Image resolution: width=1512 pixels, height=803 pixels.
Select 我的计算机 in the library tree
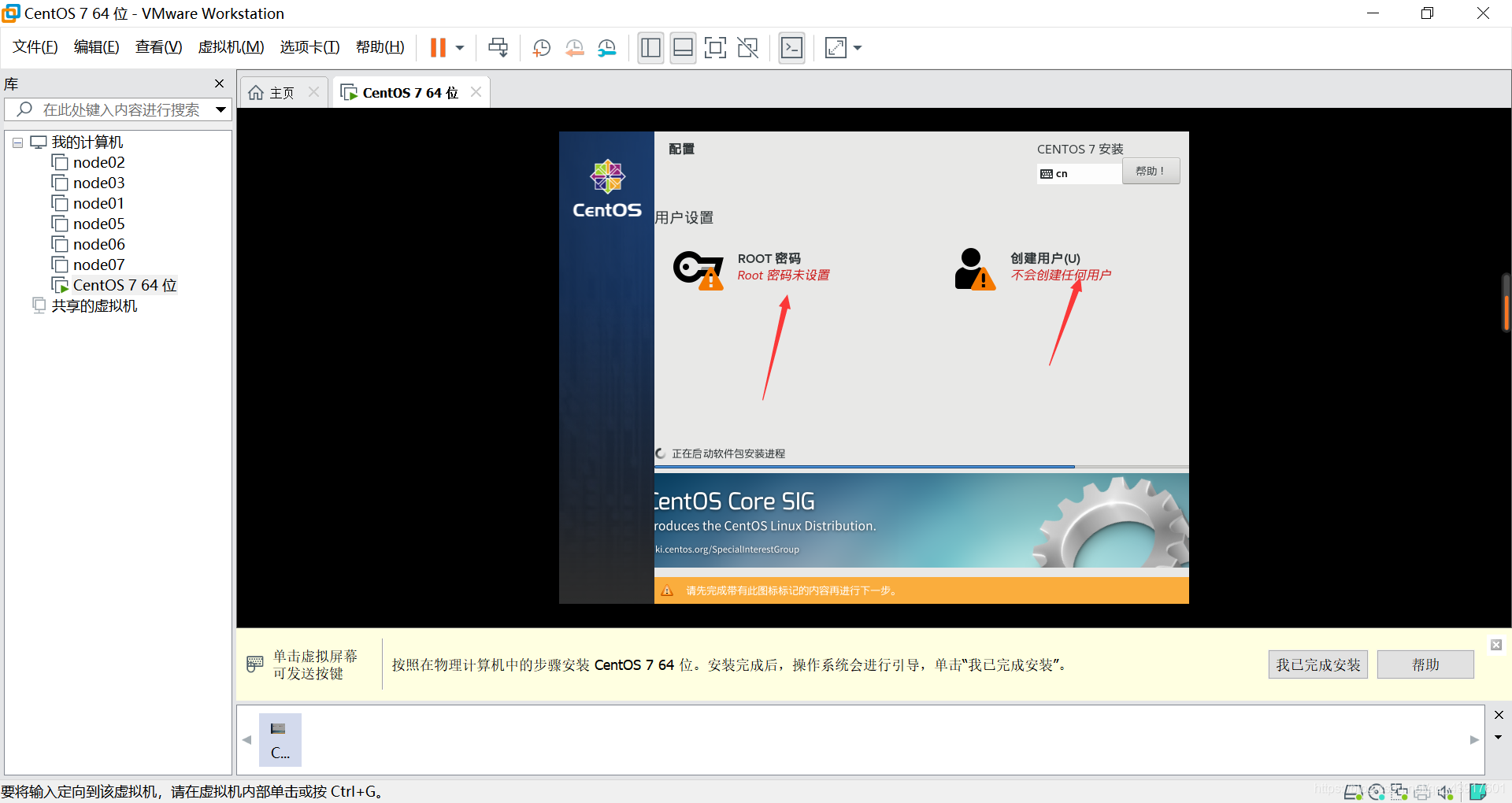coord(87,142)
